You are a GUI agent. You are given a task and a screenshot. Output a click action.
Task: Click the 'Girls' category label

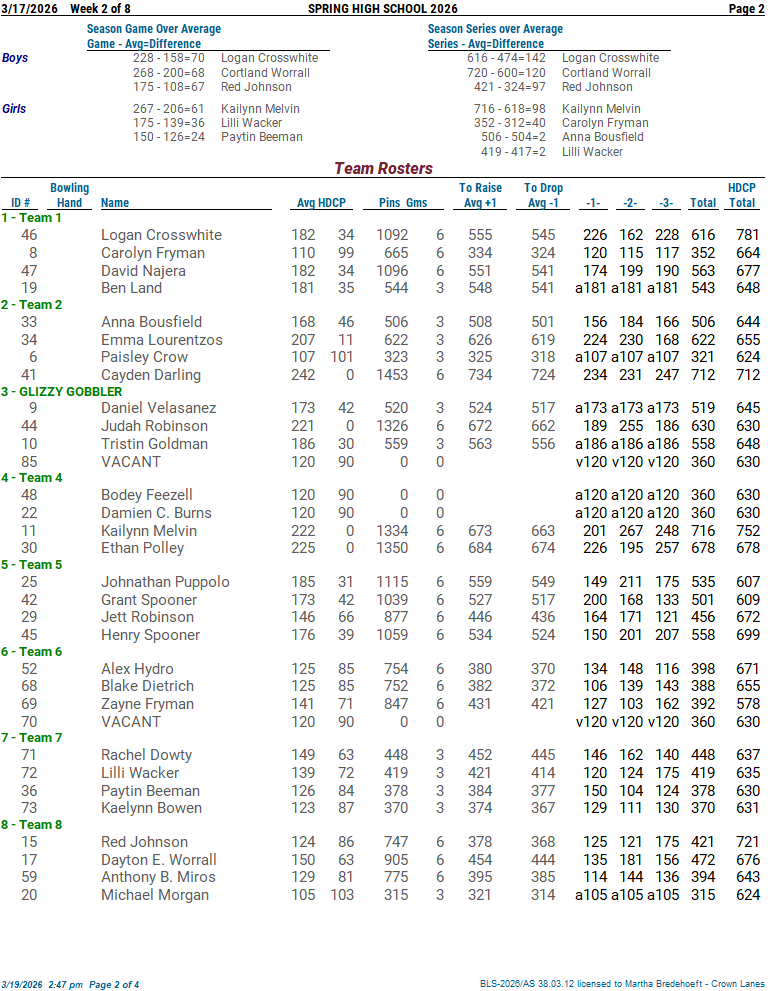coord(15,109)
